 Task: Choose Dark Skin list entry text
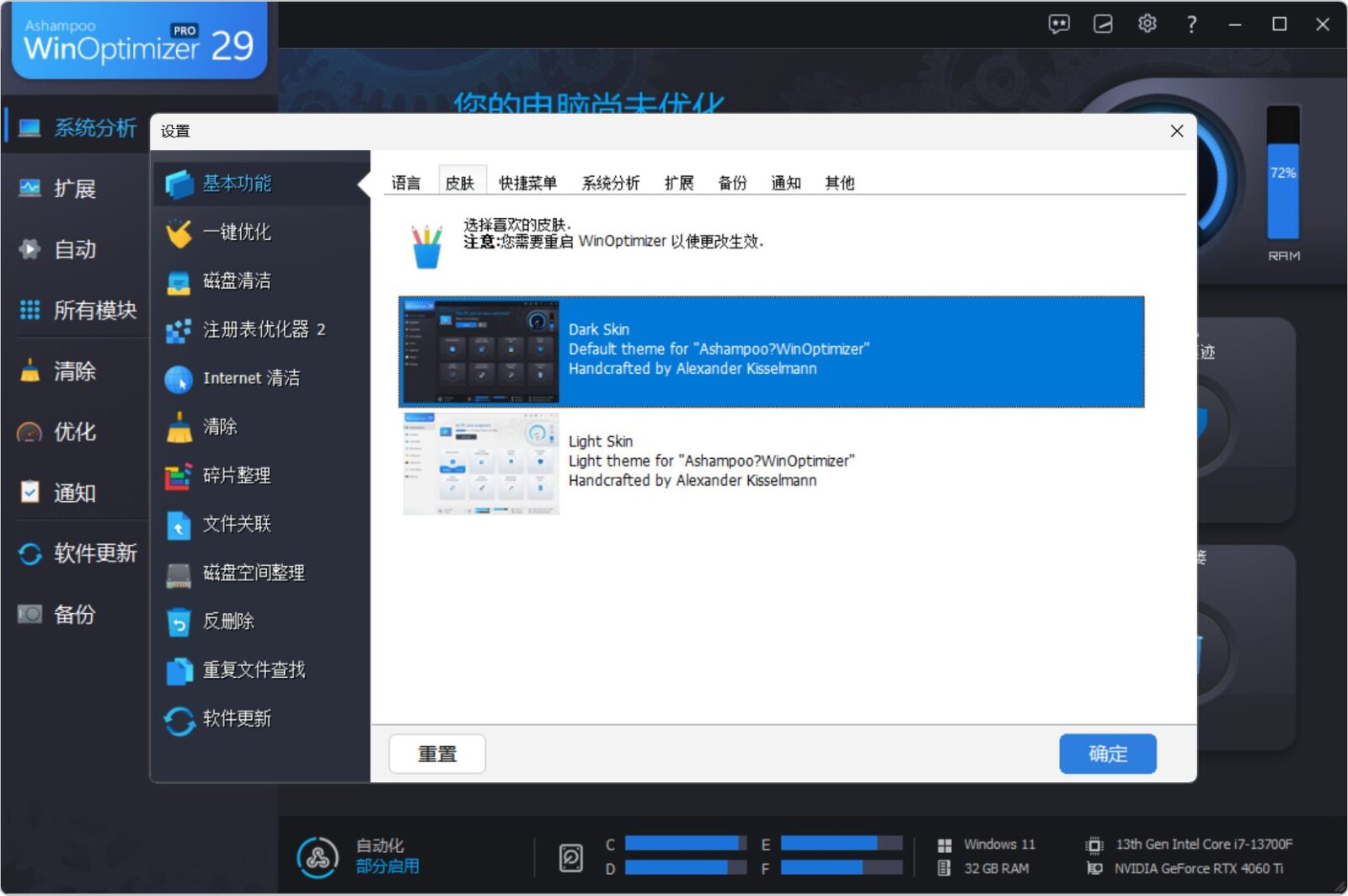coord(719,349)
